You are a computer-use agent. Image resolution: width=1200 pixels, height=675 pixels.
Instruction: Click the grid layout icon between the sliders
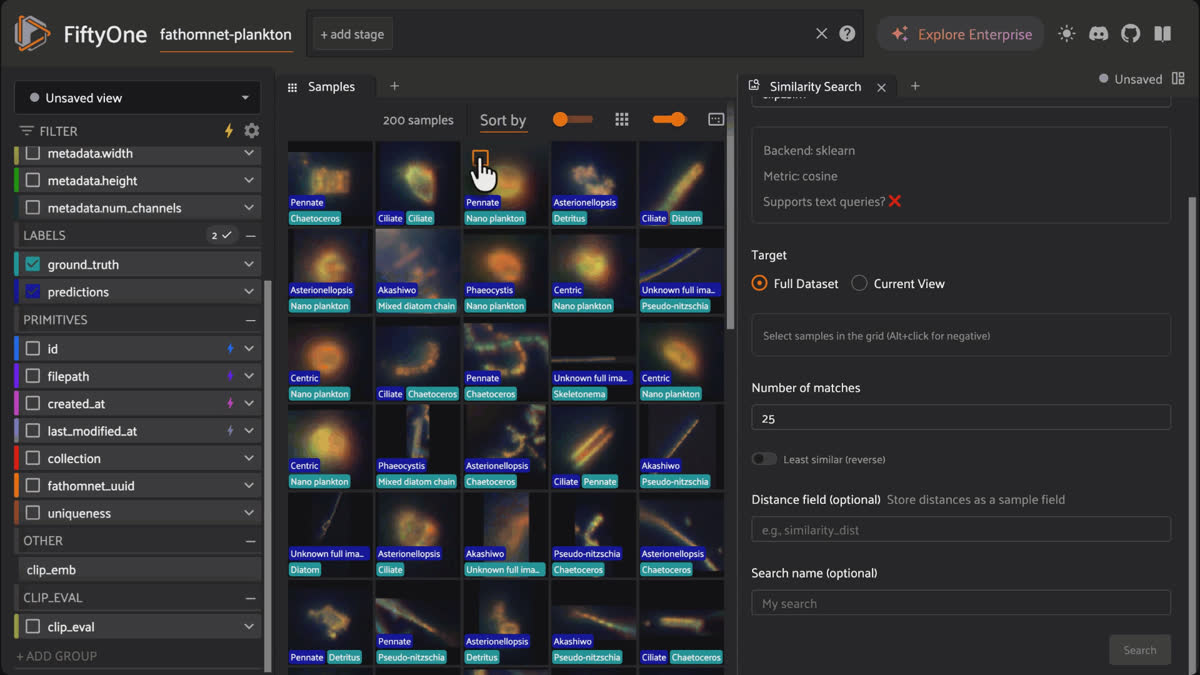click(x=622, y=120)
